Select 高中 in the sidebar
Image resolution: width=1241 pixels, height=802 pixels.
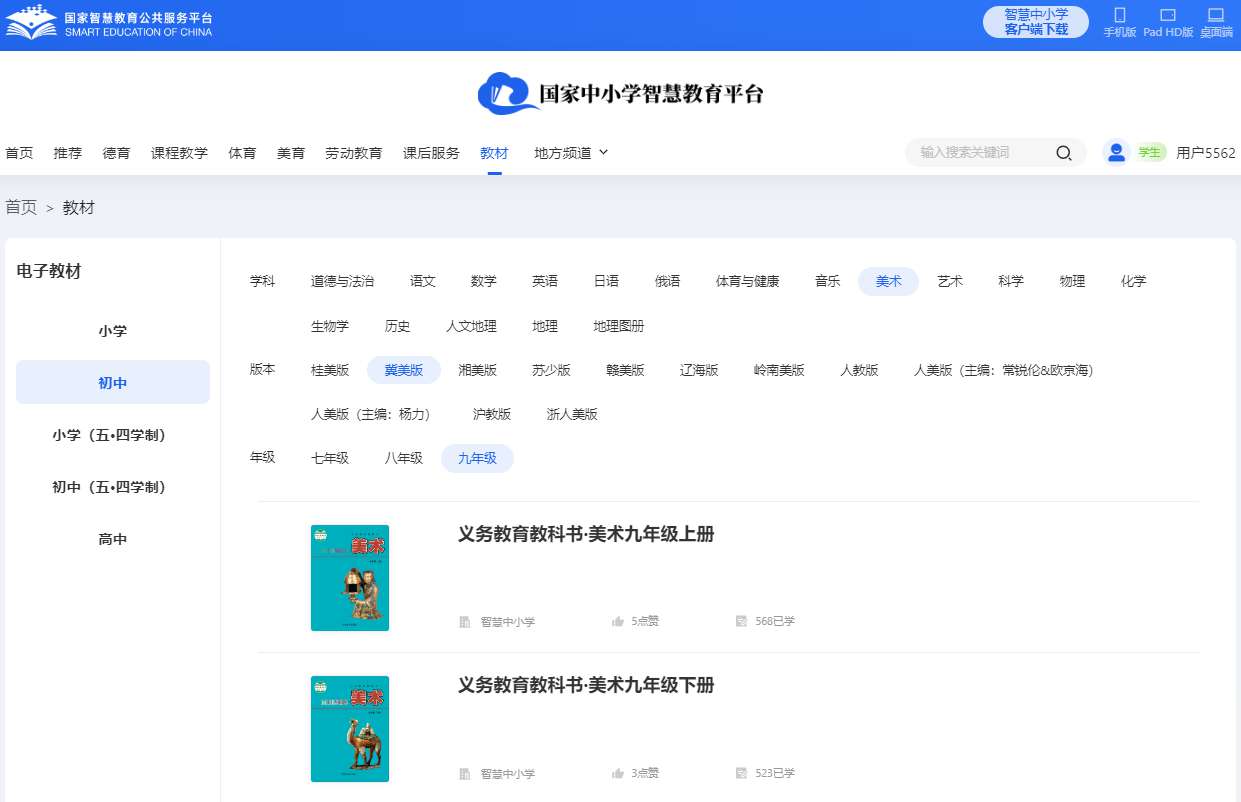(113, 539)
